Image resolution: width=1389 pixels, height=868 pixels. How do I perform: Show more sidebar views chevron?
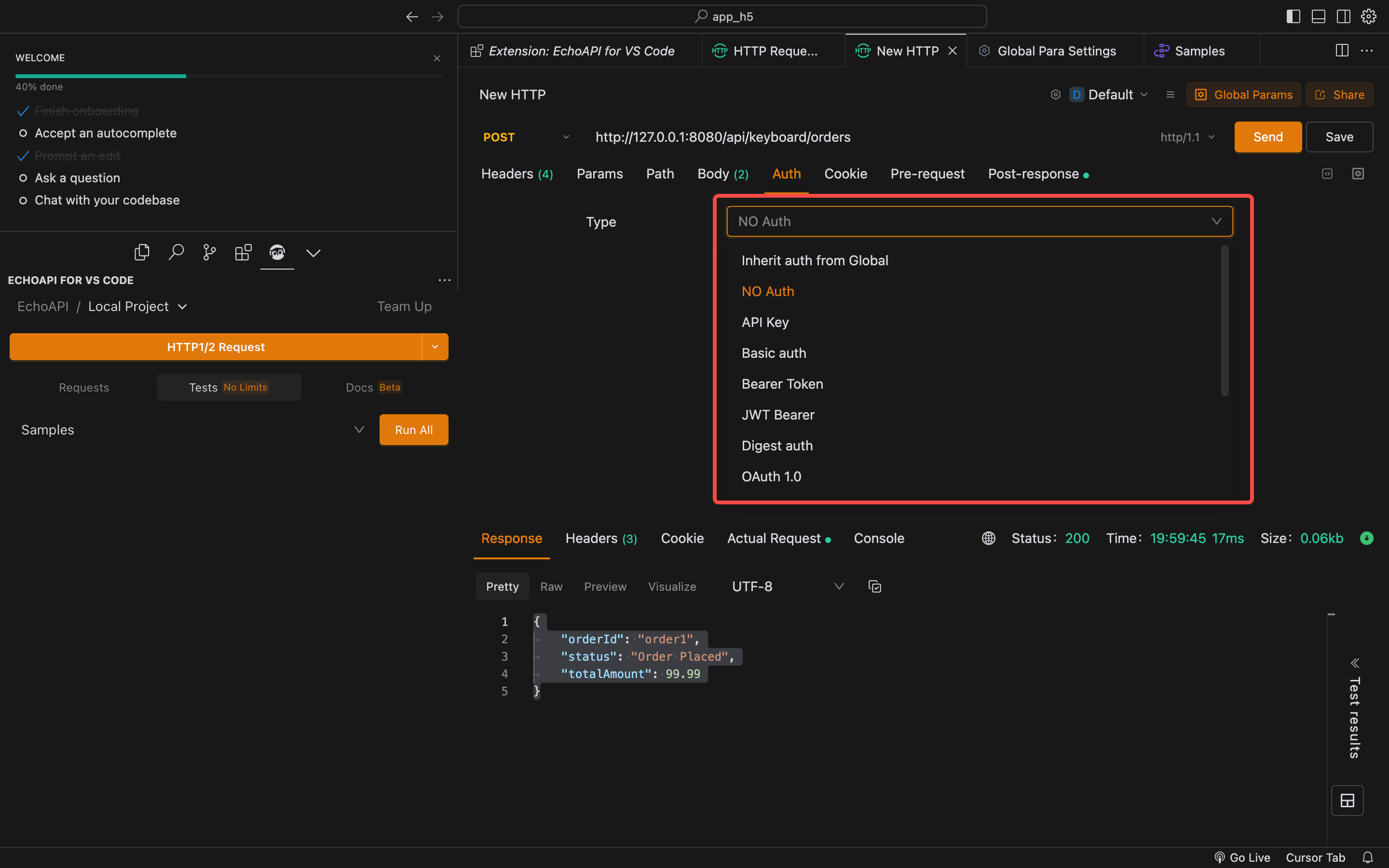pyautogui.click(x=313, y=253)
